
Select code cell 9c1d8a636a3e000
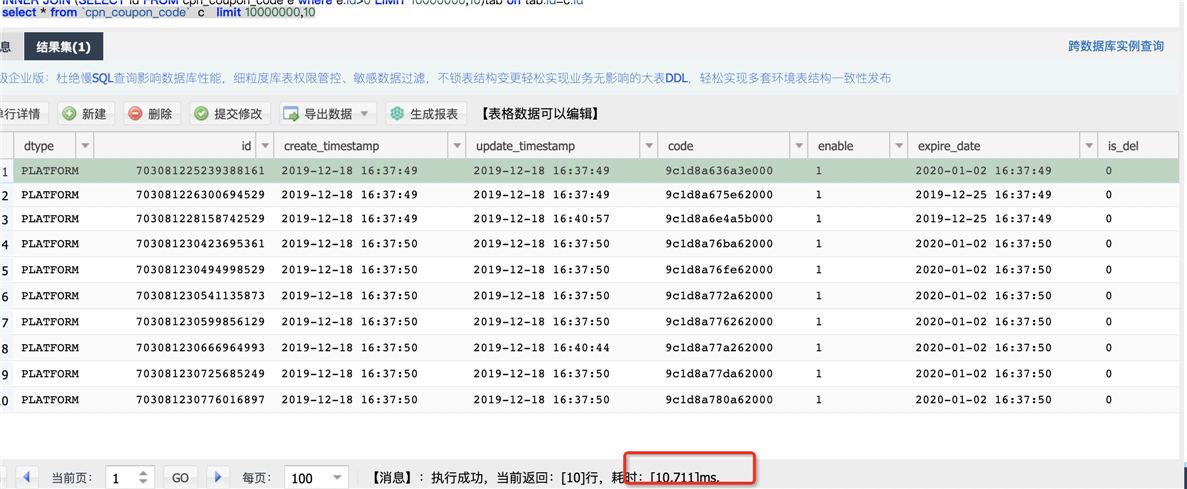click(x=719, y=171)
